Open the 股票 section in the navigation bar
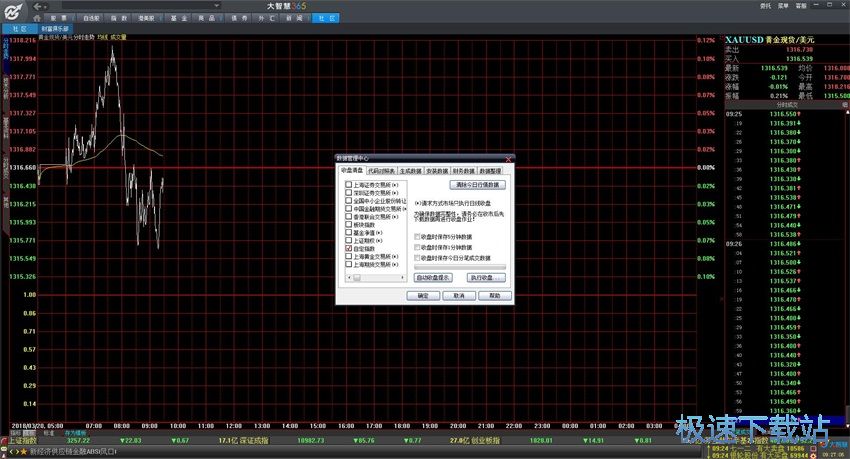The width and height of the screenshot is (850, 459). 58,18
